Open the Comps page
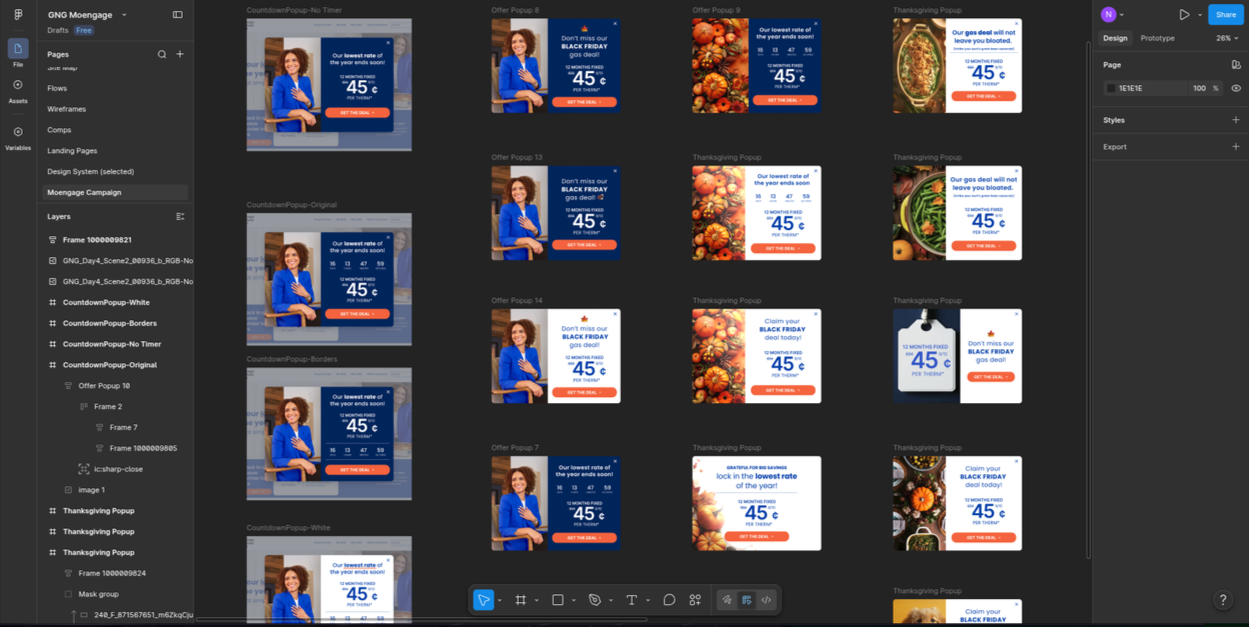The width and height of the screenshot is (1249, 627). [x=59, y=130]
